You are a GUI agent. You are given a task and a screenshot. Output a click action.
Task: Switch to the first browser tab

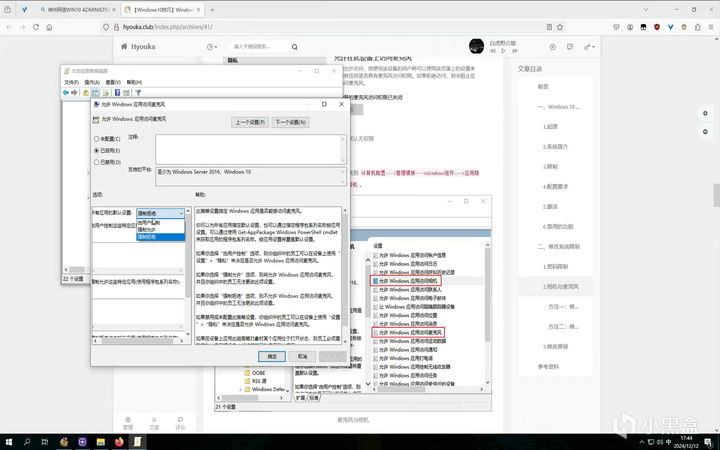(x=77, y=9)
